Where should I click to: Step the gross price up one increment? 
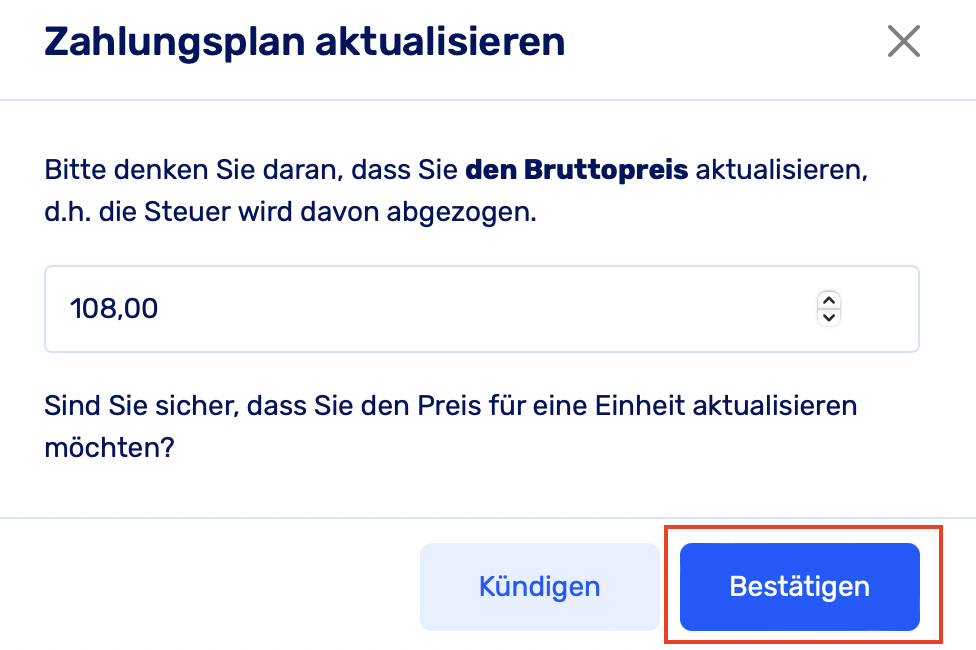[x=829, y=300]
